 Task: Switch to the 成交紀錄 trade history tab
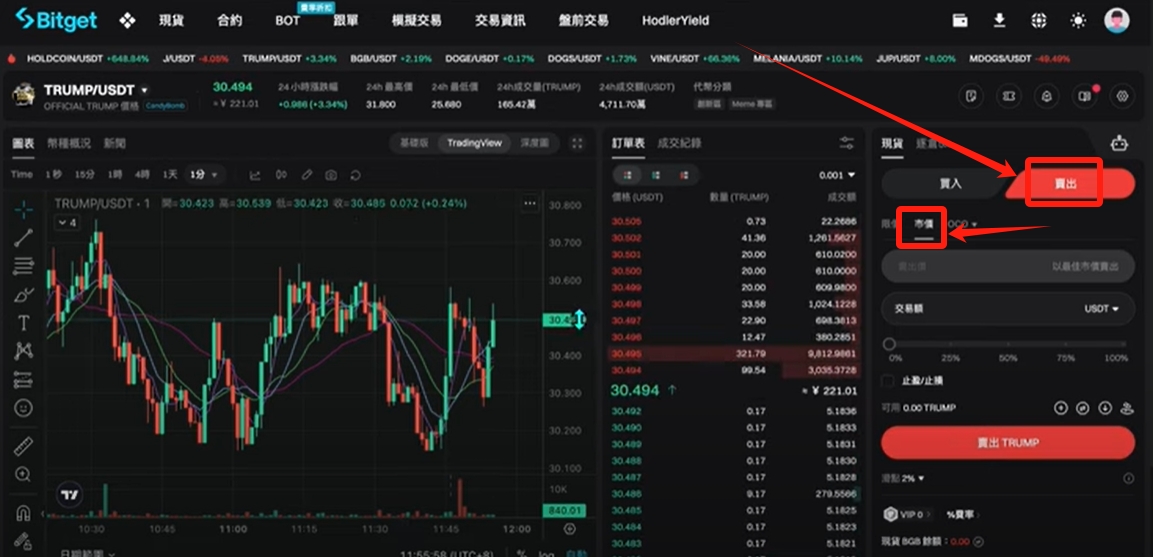[679, 143]
